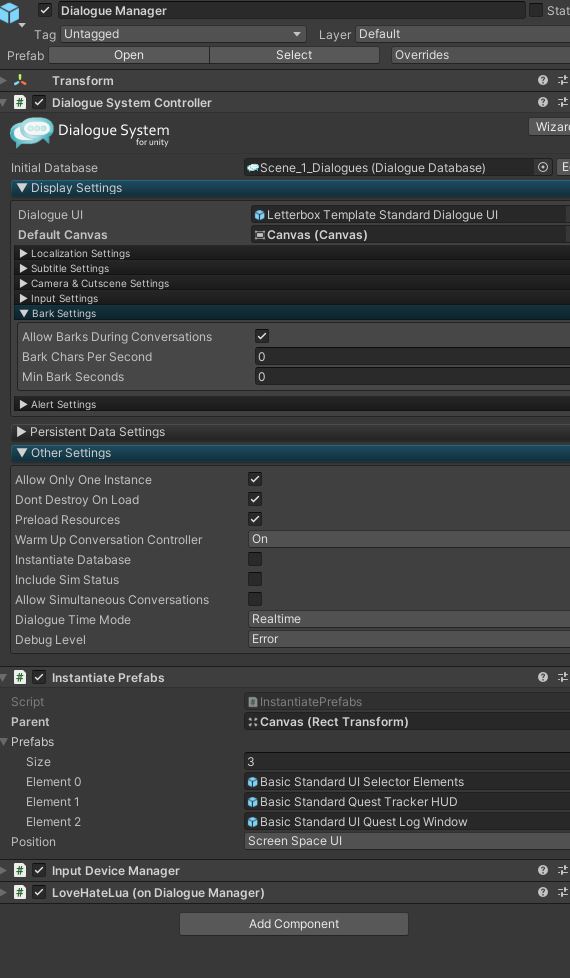Open the Dialogue System Wizard button
Viewport: 570px width, 978px height.
click(x=549, y=127)
